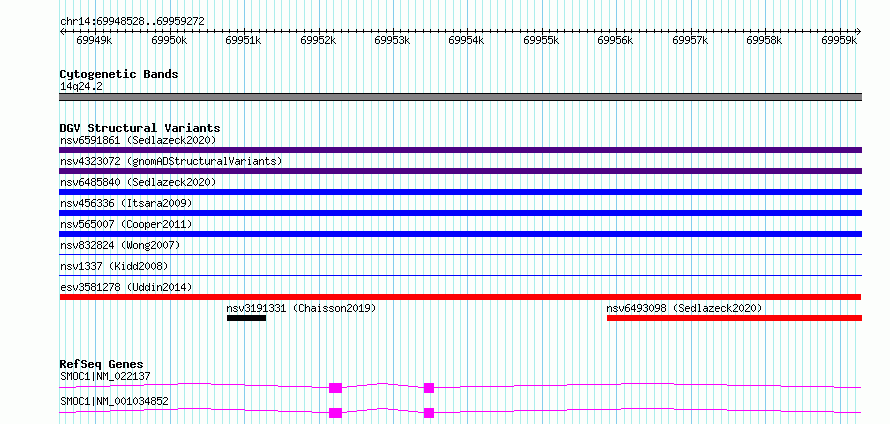Click the 69956k ruler tick label
Viewport: 890px width, 424px height.
(x=615, y=41)
